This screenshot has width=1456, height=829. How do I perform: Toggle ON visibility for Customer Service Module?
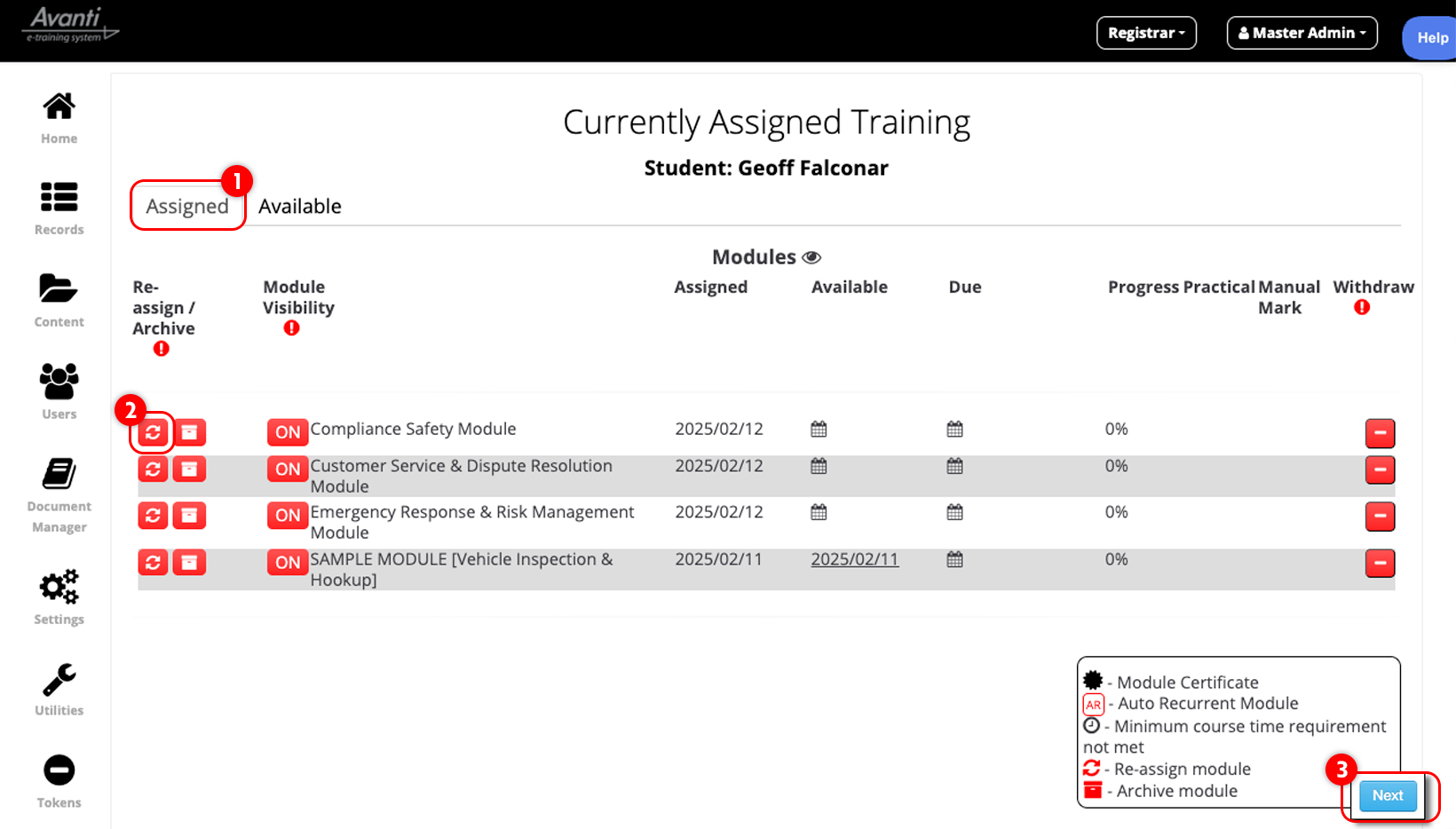tap(288, 469)
